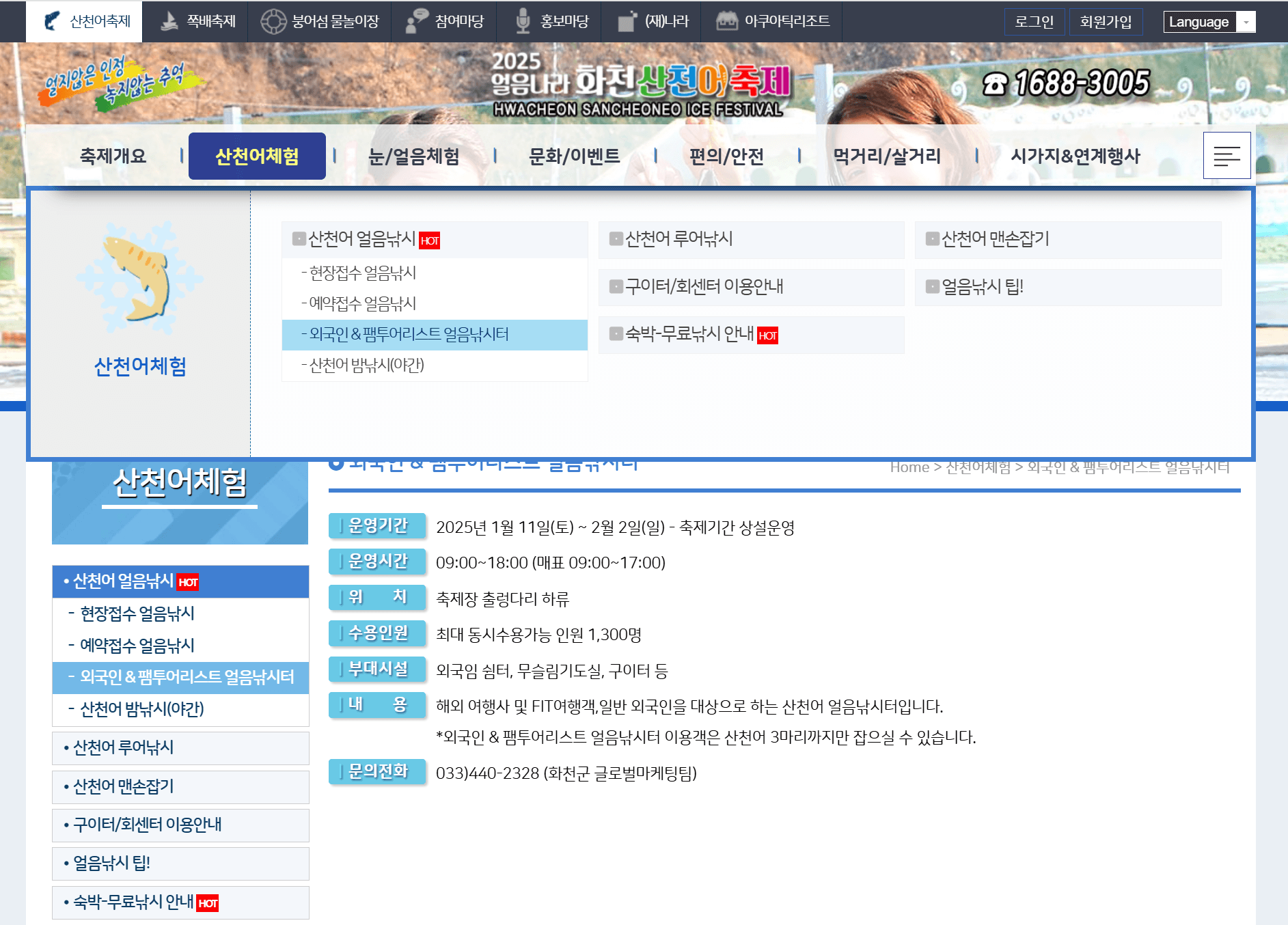Select 예약접수 얼음낚시 in the mega menu
Image resolution: width=1288 pixels, height=925 pixels.
pyautogui.click(x=435, y=304)
